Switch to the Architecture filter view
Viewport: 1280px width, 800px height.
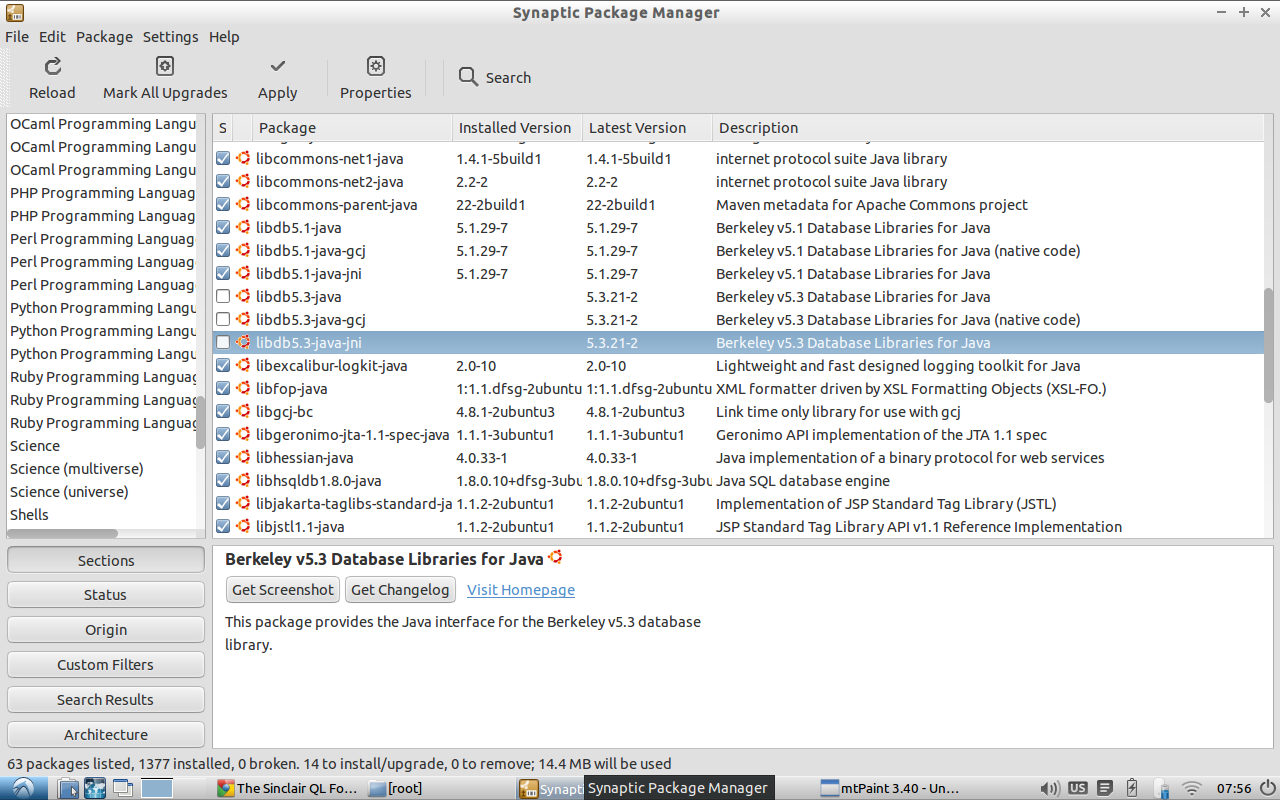click(106, 734)
